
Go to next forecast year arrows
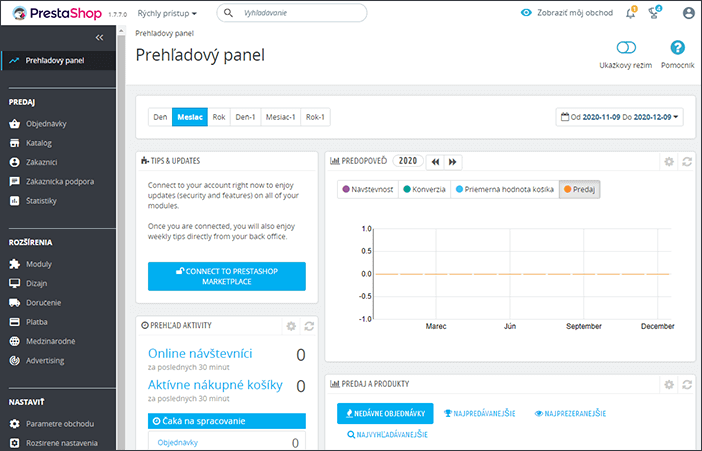point(453,161)
